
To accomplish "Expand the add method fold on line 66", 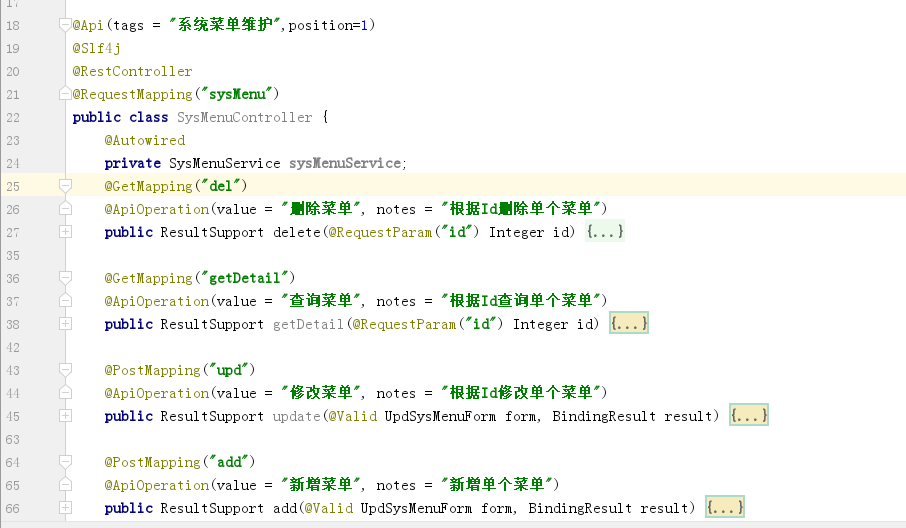I will (x=65, y=508).
